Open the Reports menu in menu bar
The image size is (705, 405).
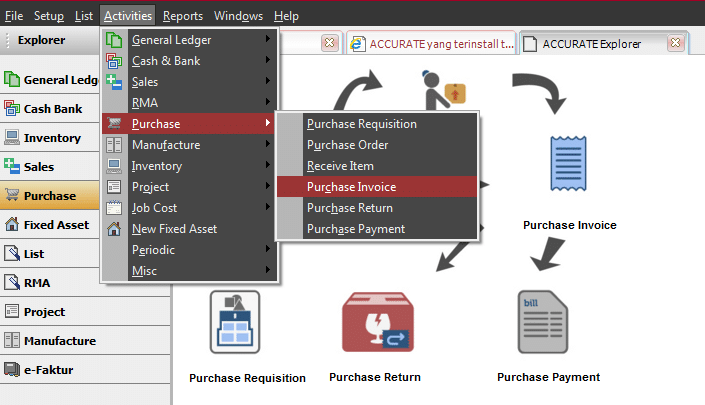point(182,16)
